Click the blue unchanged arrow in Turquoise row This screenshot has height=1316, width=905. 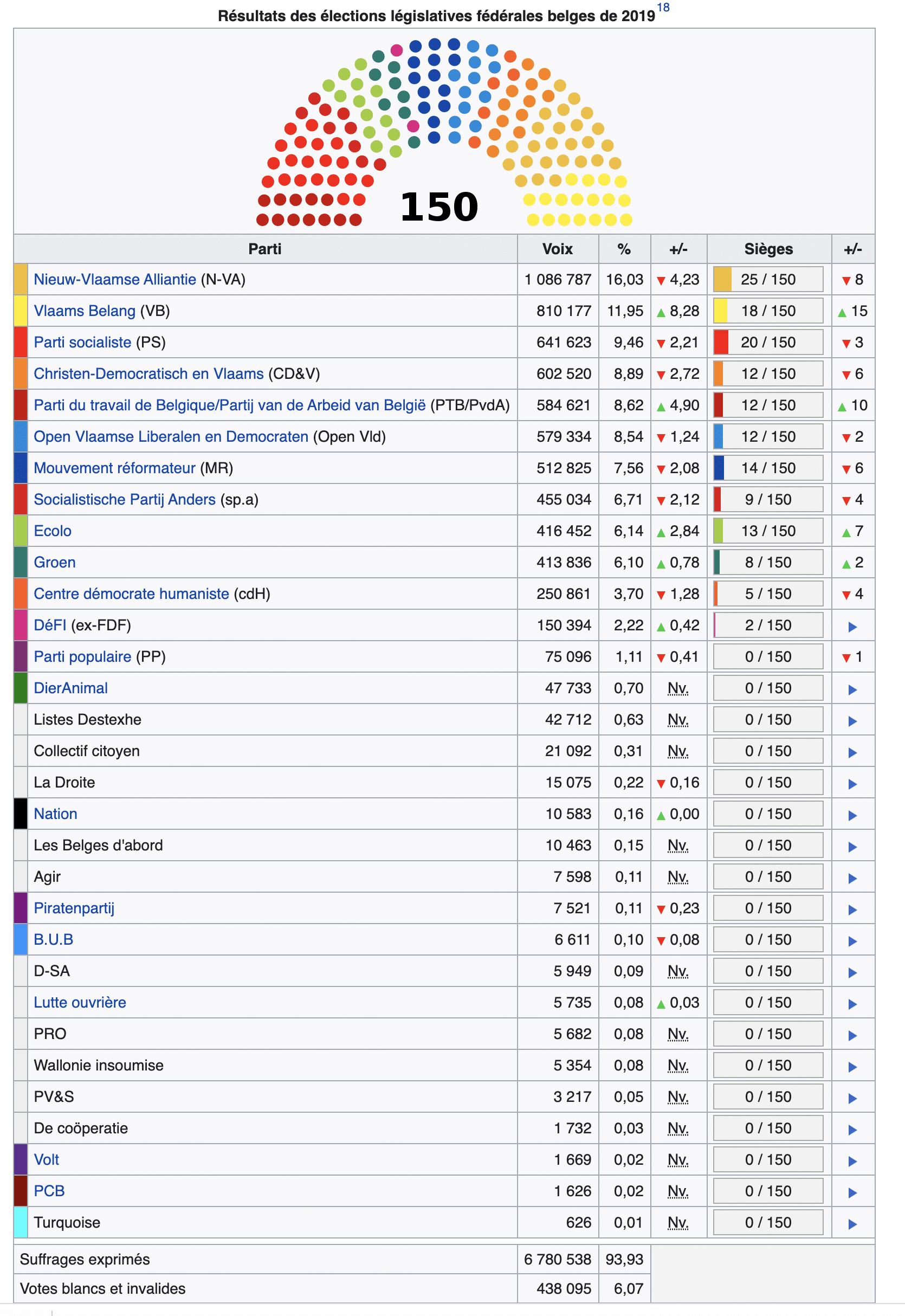(x=852, y=1224)
